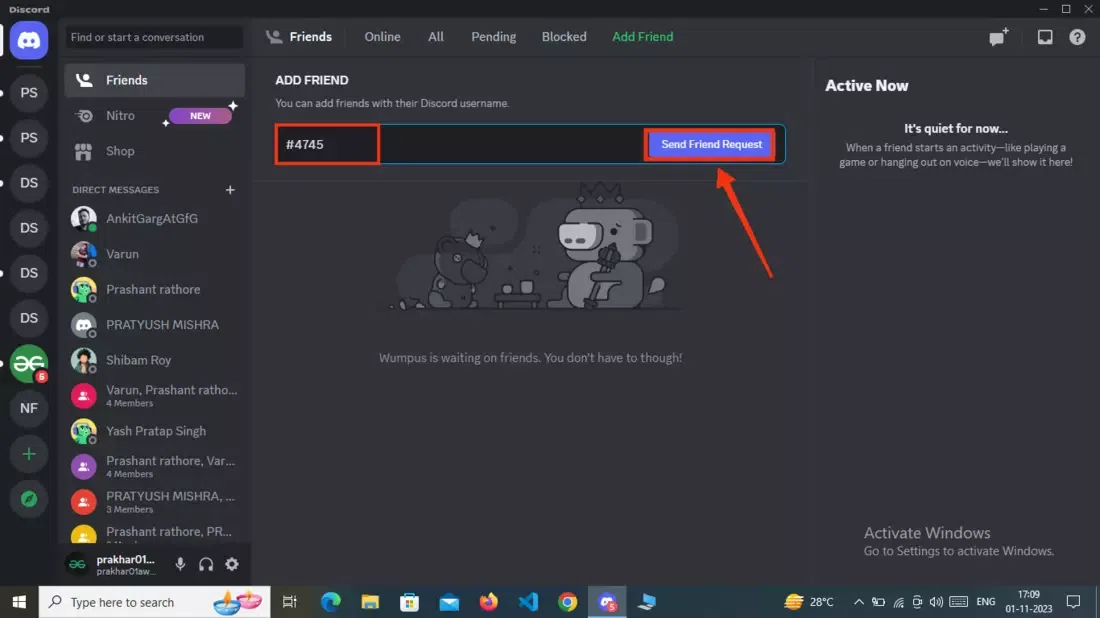The width and height of the screenshot is (1100, 618).
Task: Click prakhar01 user profile panel
Action: click(114, 564)
